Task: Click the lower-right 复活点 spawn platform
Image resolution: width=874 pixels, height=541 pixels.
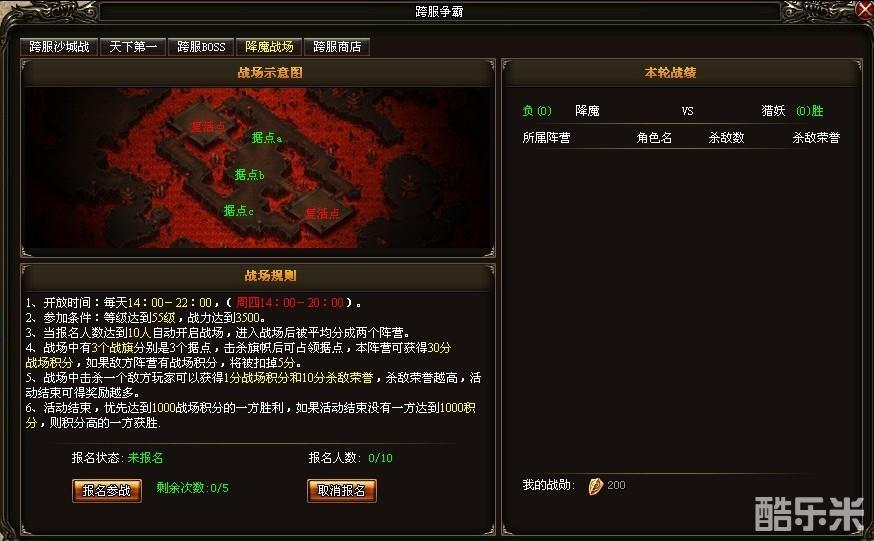Action: coord(322,214)
